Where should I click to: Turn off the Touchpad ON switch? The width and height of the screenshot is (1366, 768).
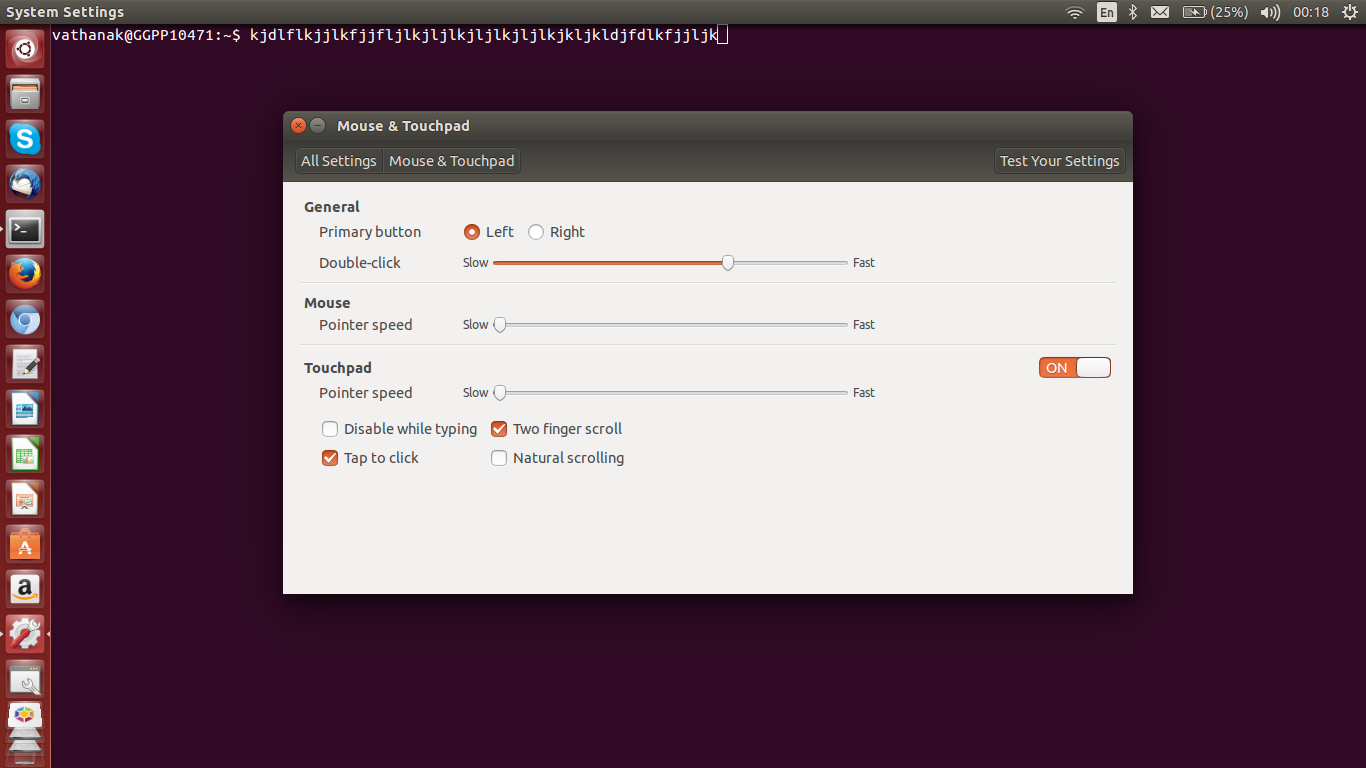[1075, 368]
